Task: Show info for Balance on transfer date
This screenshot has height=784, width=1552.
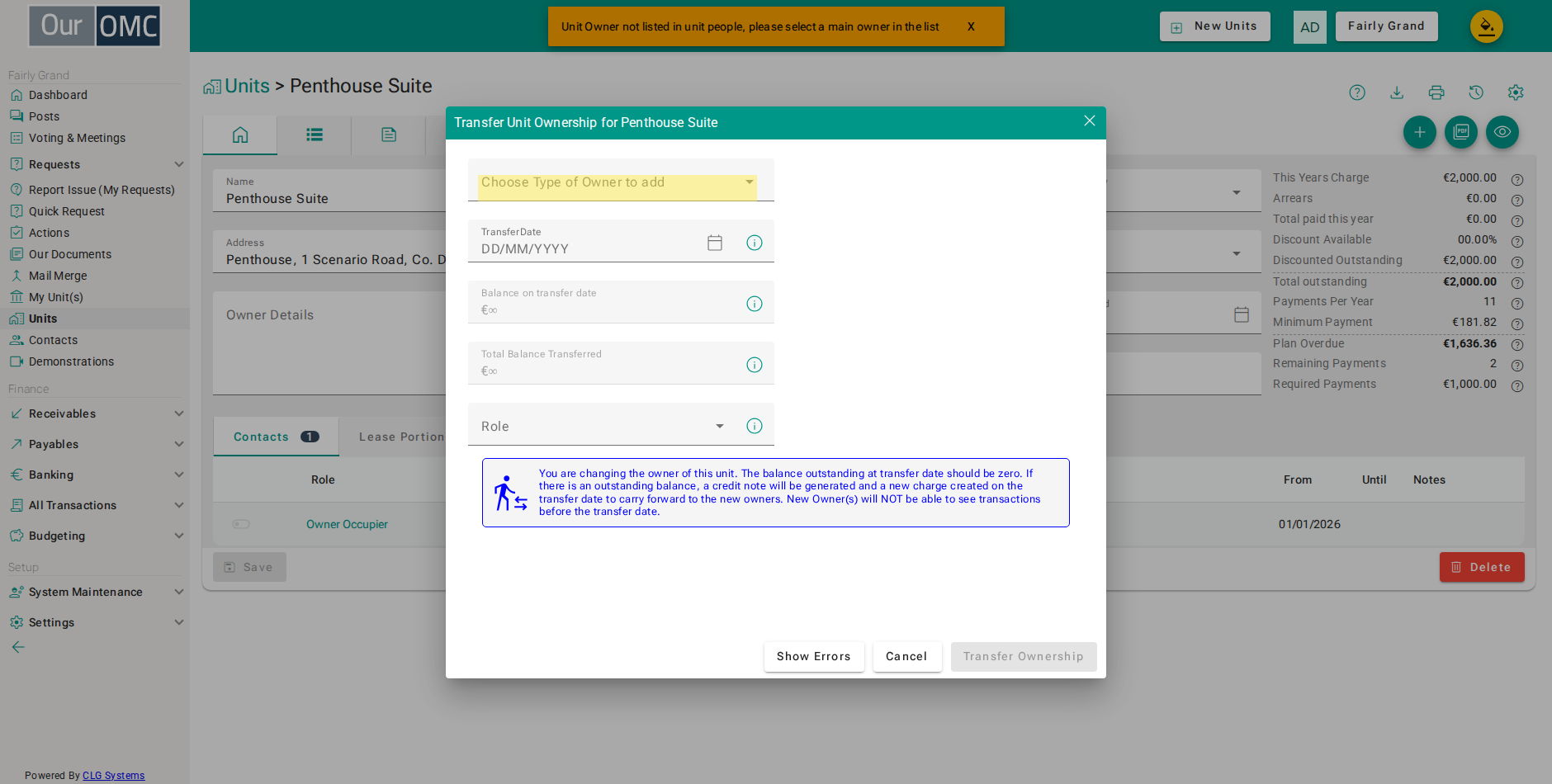Action: (x=755, y=304)
